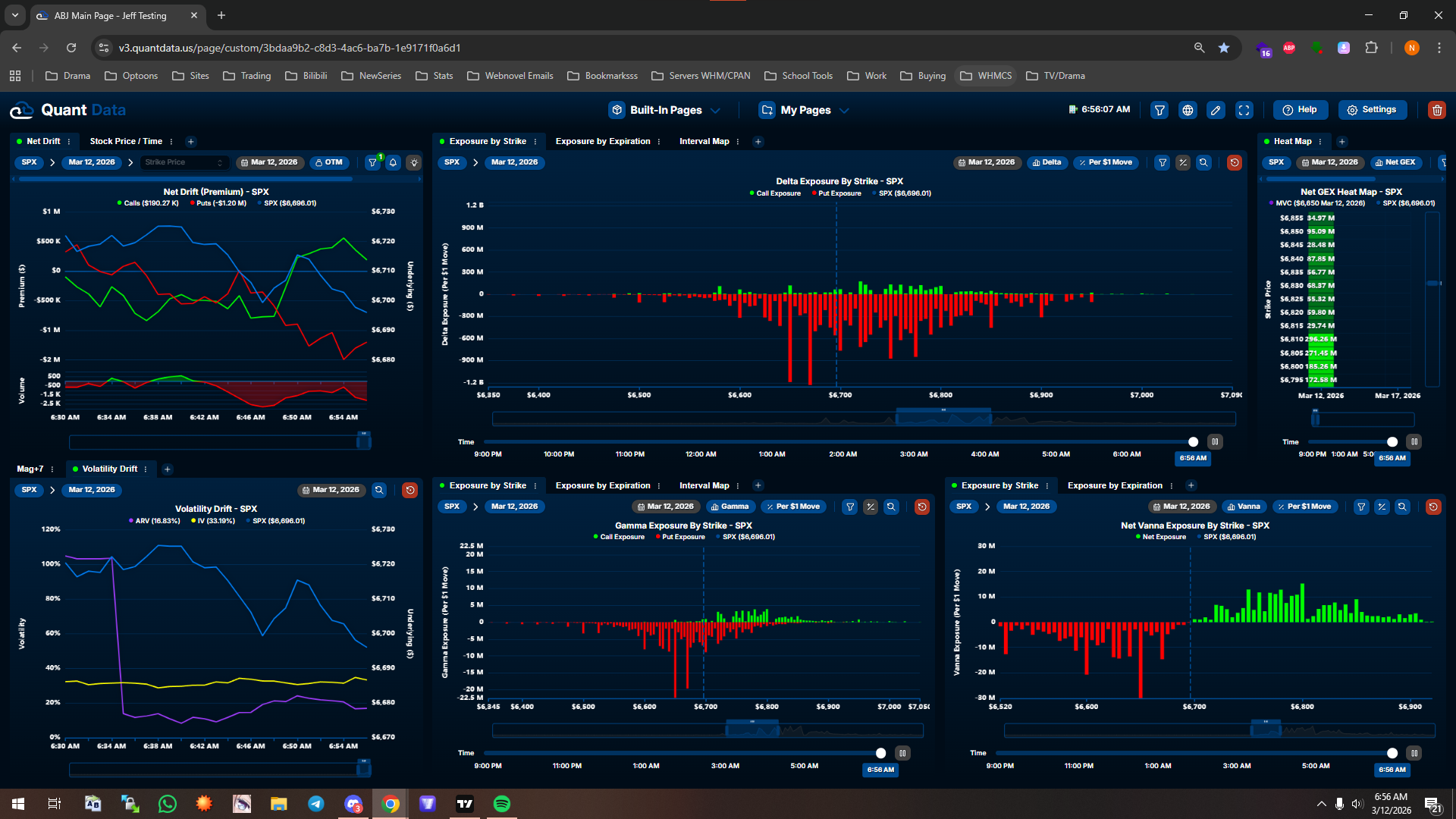Open the Strike Price selector
1456x819 pixels.
(184, 162)
